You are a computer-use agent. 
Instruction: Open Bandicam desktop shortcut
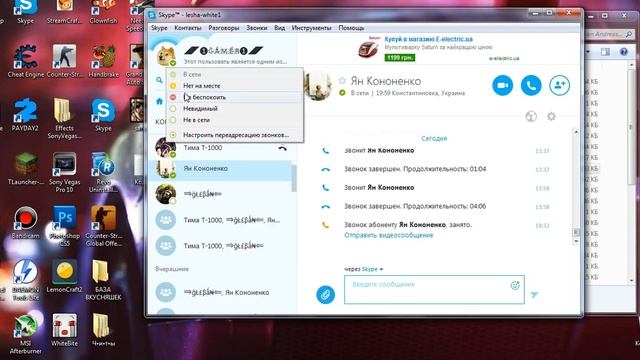coord(25,222)
